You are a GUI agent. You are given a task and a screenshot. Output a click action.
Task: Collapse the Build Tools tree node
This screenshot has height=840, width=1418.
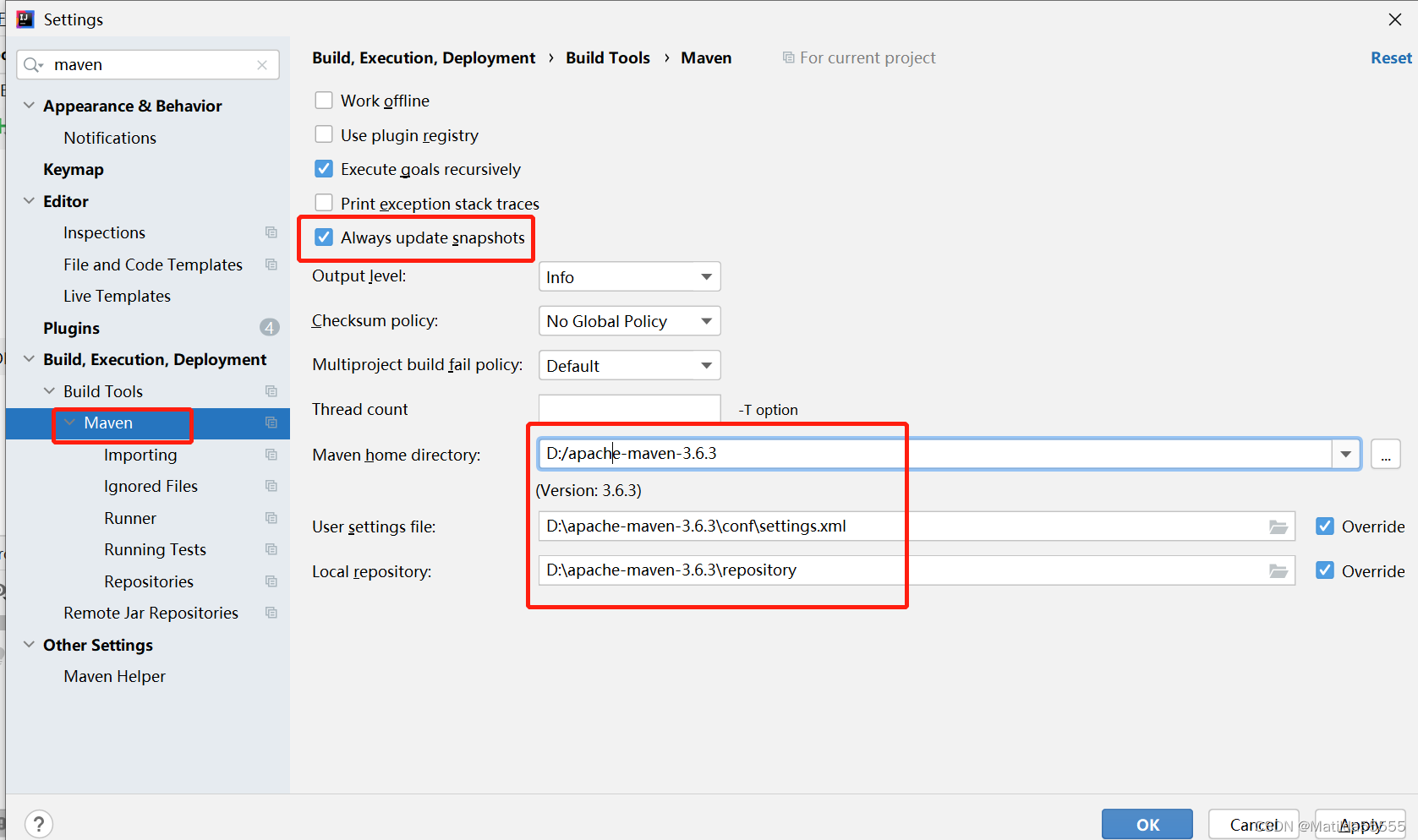click(x=49, y=391)
